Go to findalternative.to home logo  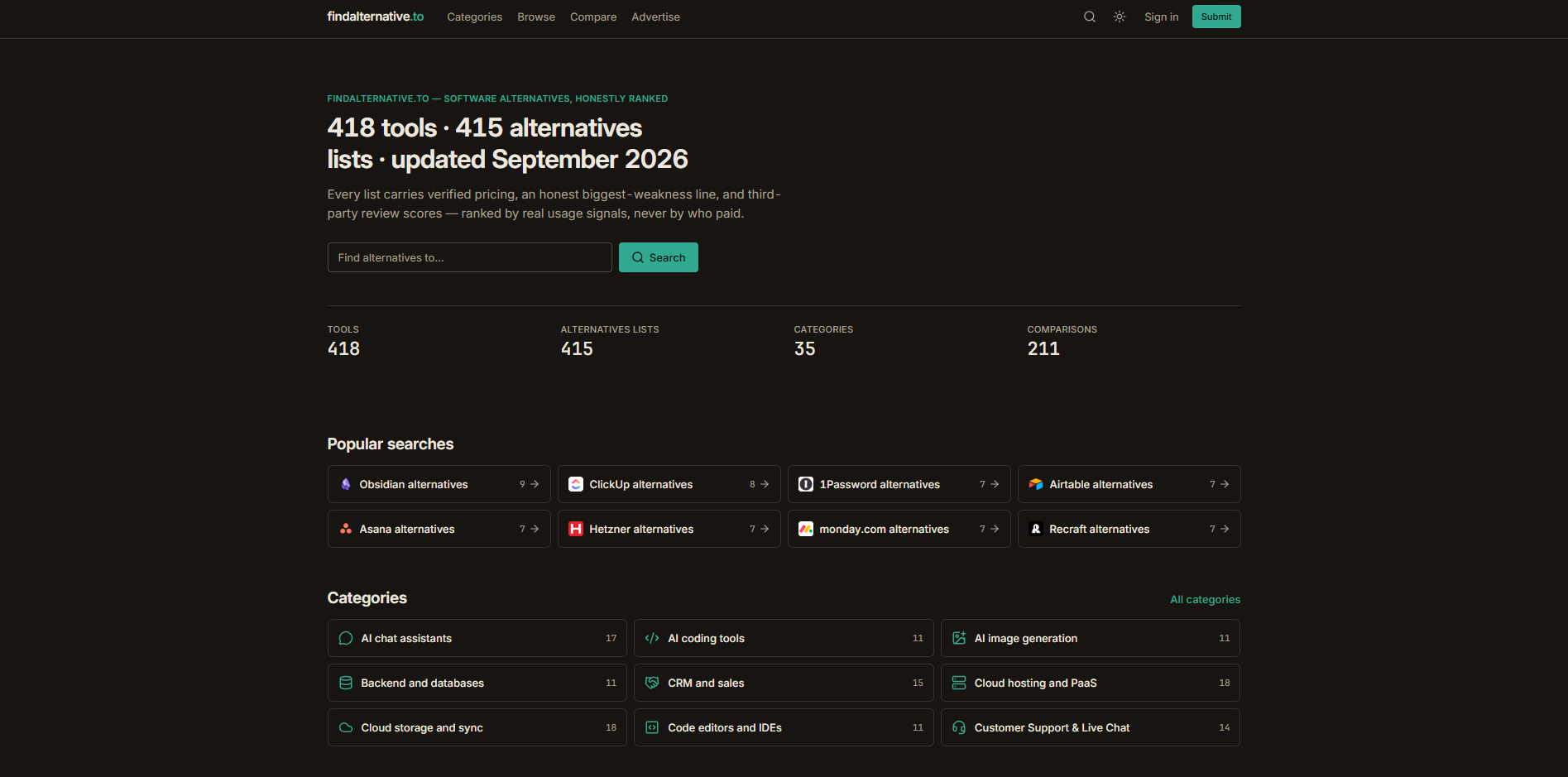pyautogui.click(x=376, y=17)
